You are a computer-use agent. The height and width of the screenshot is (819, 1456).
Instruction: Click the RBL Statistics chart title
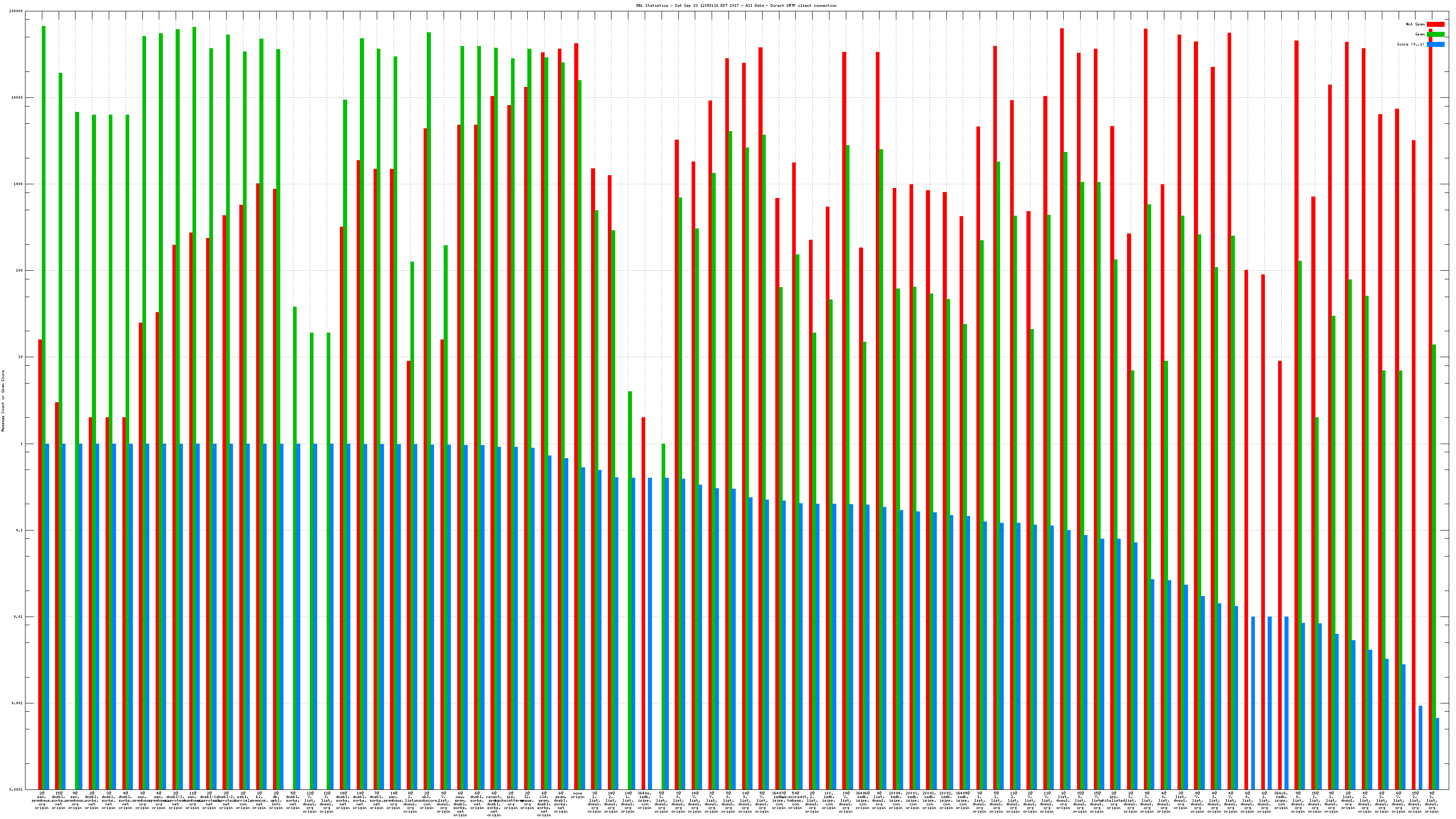[x=736, y=5]
